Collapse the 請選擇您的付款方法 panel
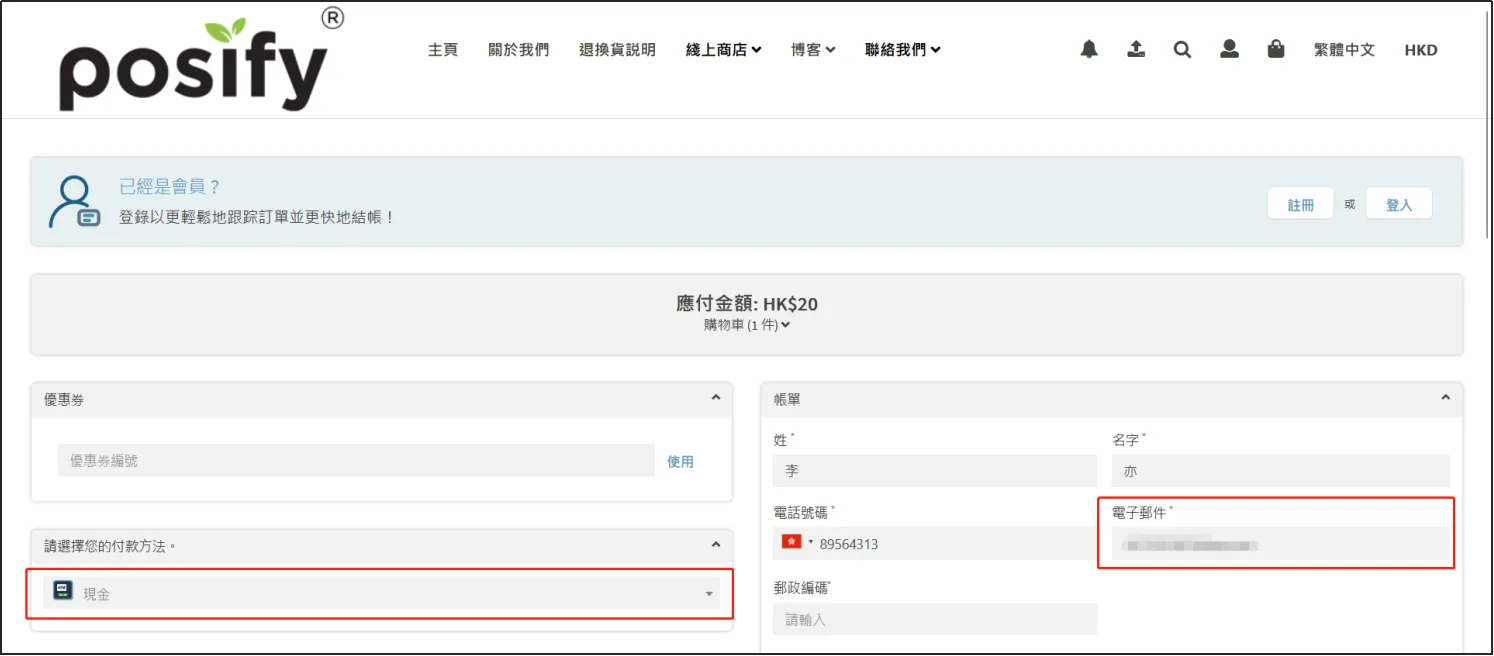 pos(715,545)
